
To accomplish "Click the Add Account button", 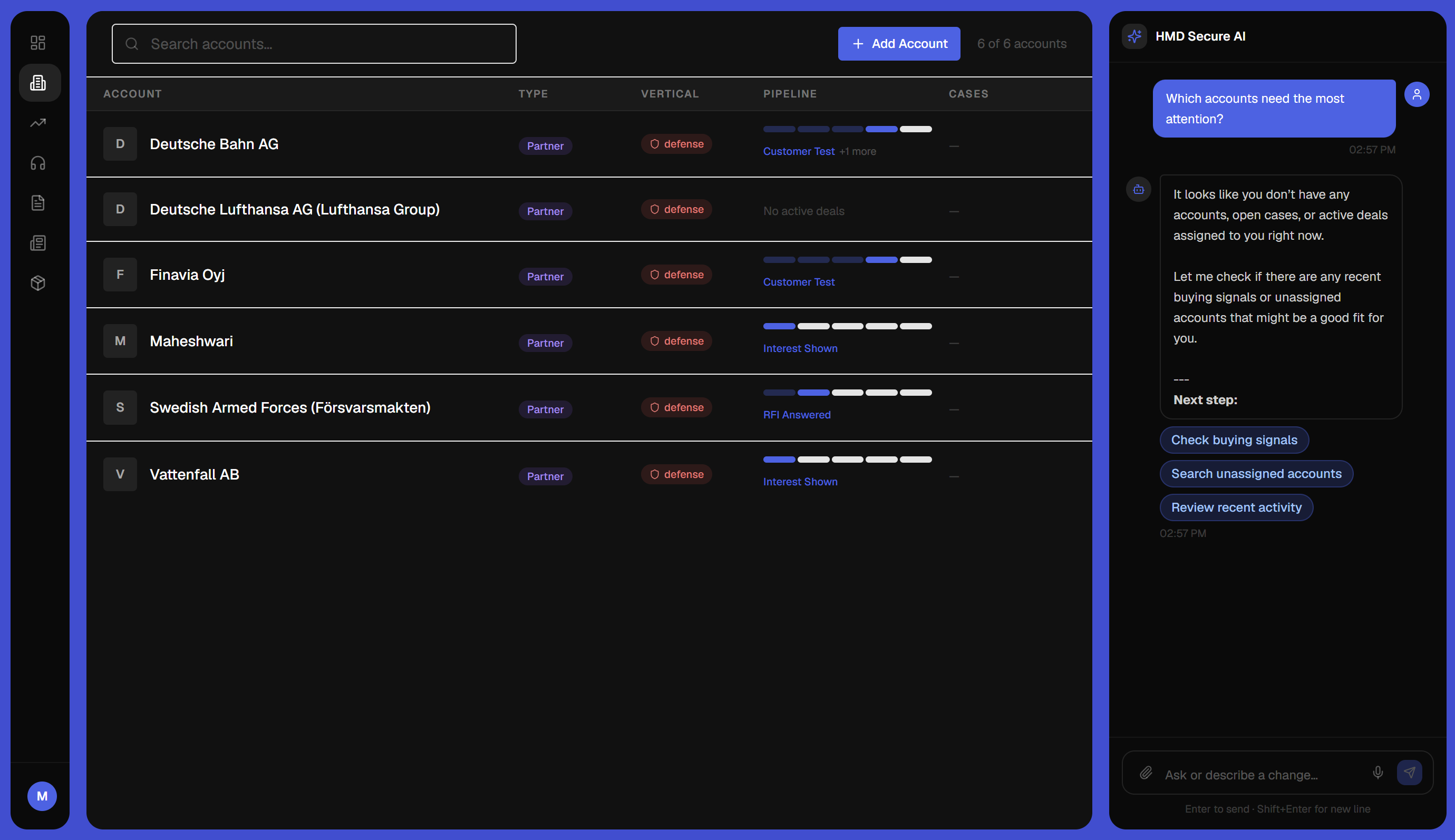I will [899, 44].
